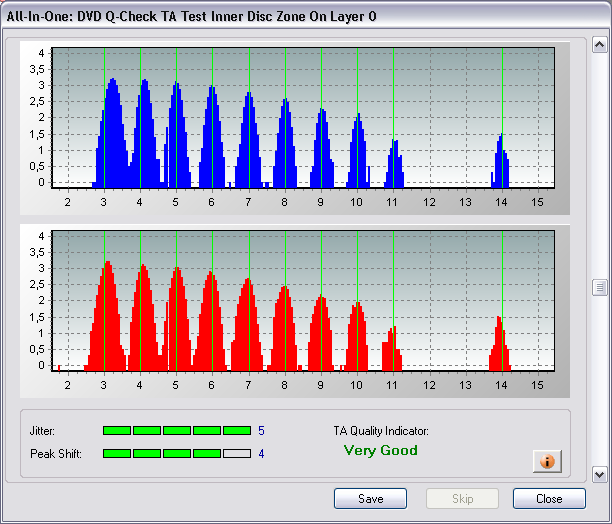
Task: Click the 'Very Good' quality rating
Action: [x=381, y=450]
